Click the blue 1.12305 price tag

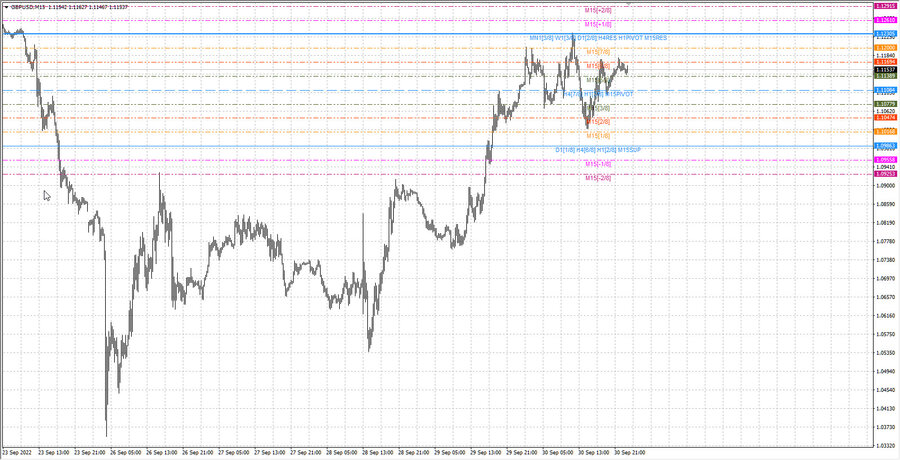click(886, 34)
